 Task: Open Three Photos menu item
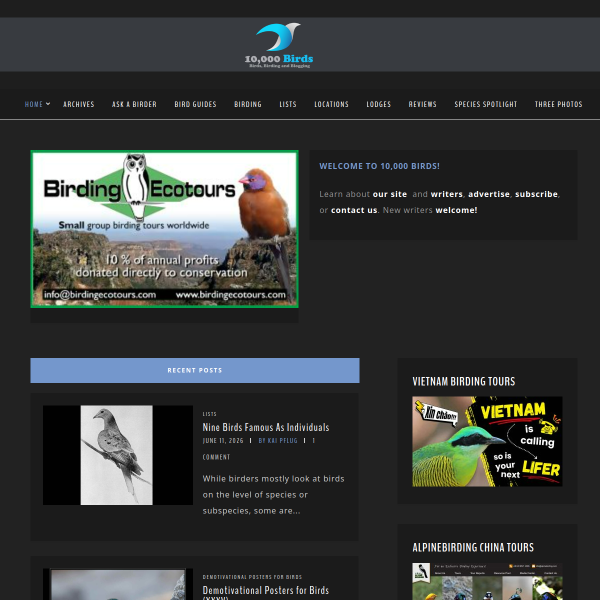pos(558,104)
